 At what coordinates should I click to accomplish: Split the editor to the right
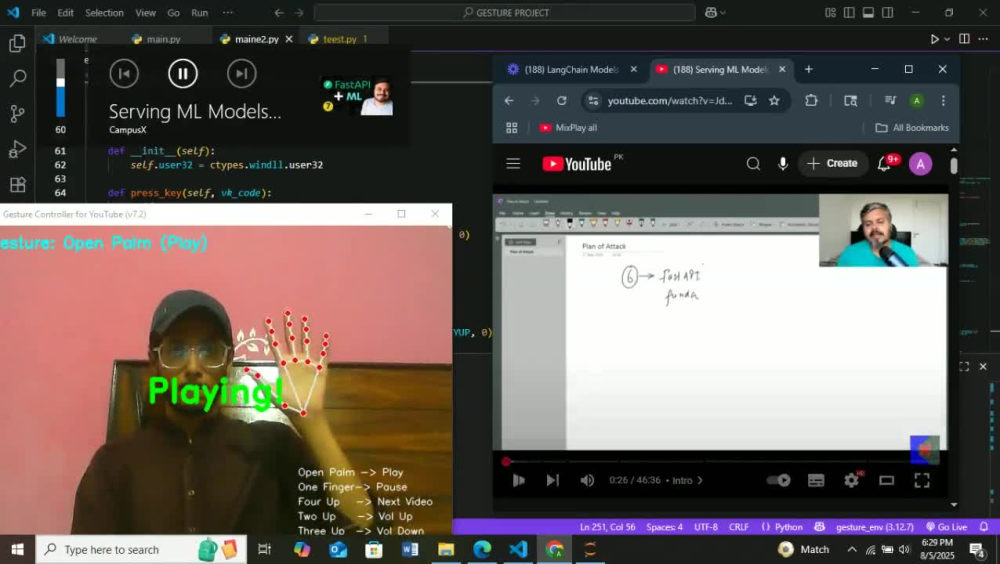click(964, 39)
